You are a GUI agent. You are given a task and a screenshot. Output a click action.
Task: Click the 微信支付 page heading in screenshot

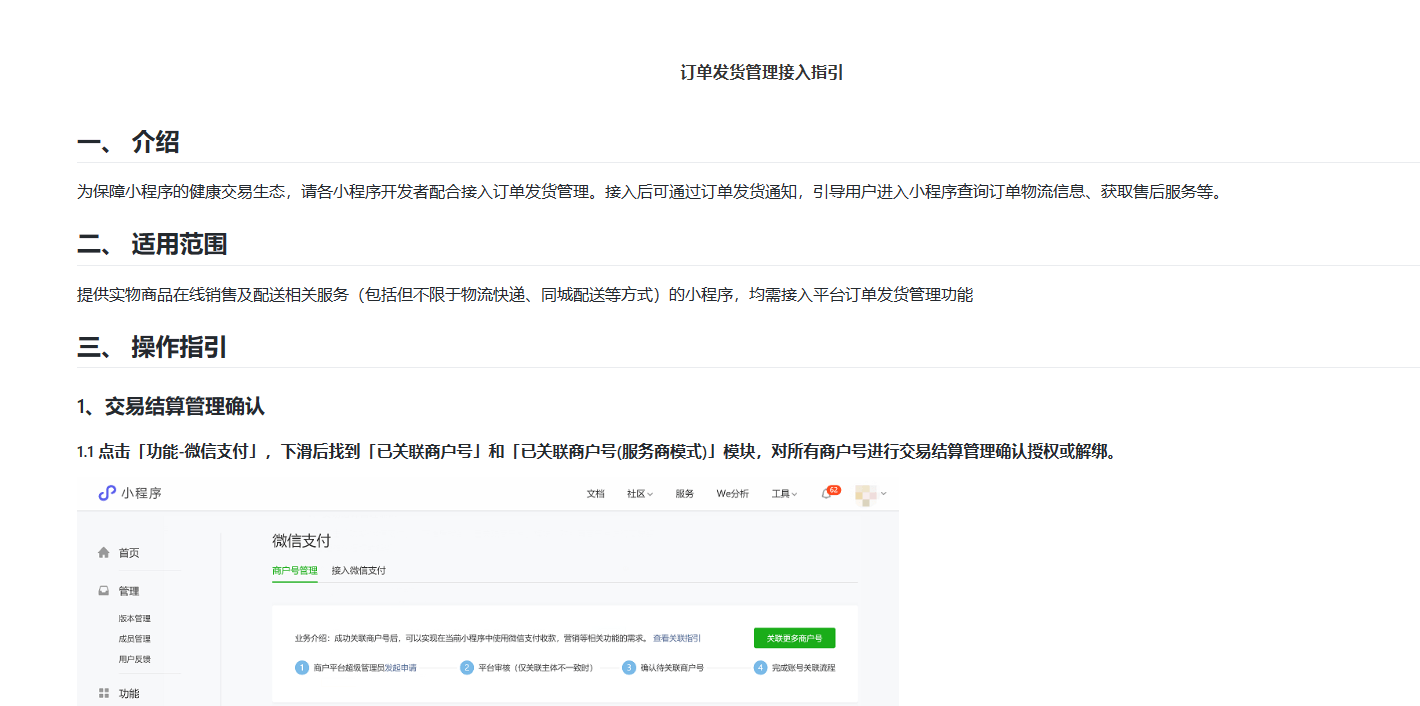pyautogui.click(x=301, y=541)
